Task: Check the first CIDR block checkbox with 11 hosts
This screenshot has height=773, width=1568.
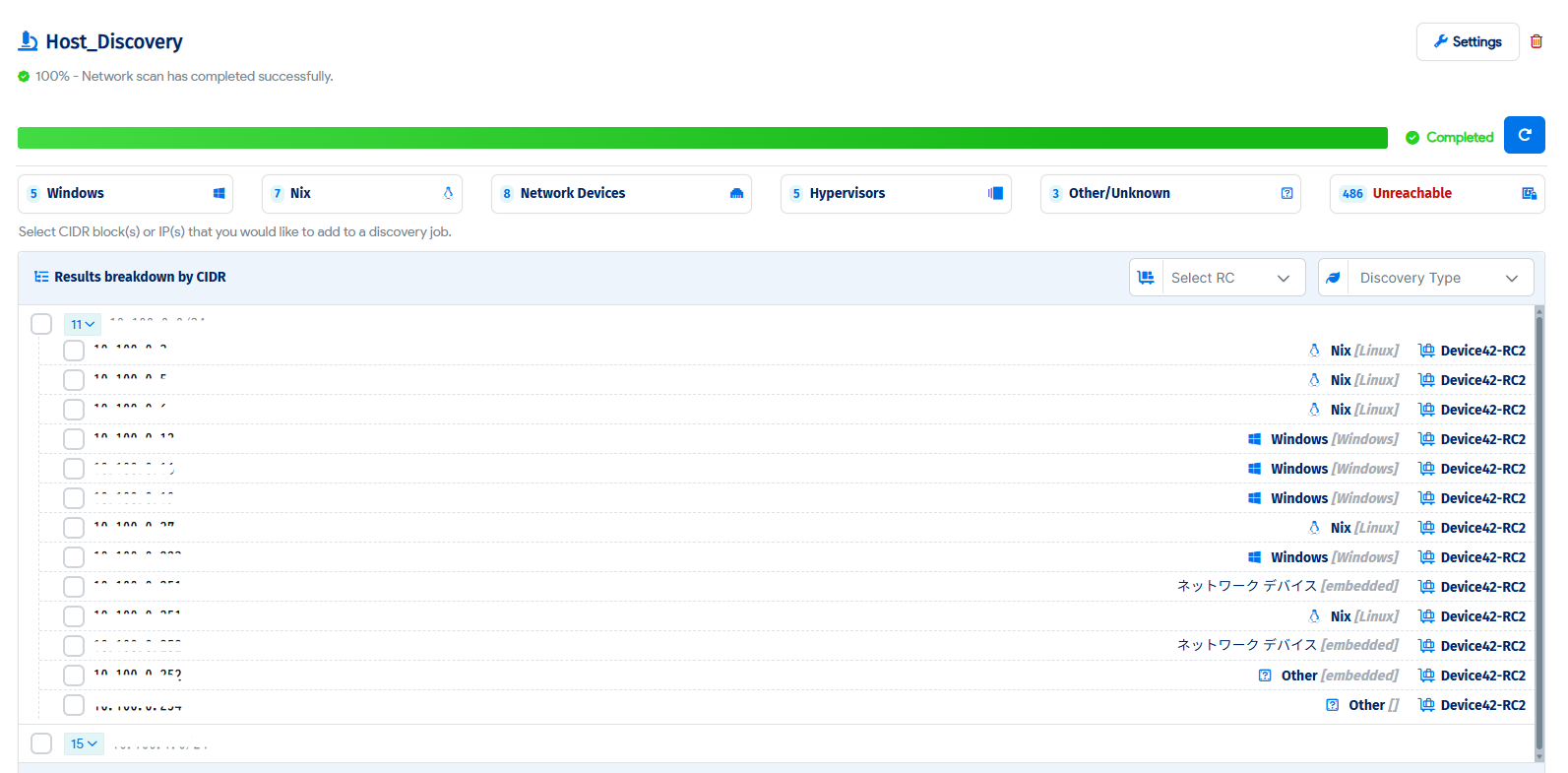Action: 41,324
